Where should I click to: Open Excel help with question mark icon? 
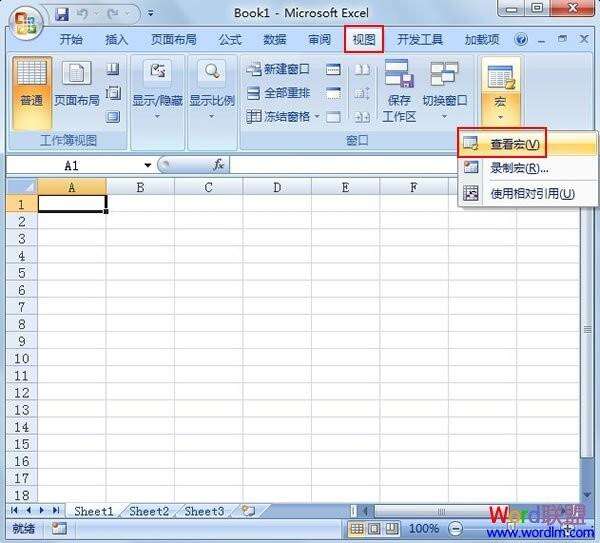[x=521, y=39]
